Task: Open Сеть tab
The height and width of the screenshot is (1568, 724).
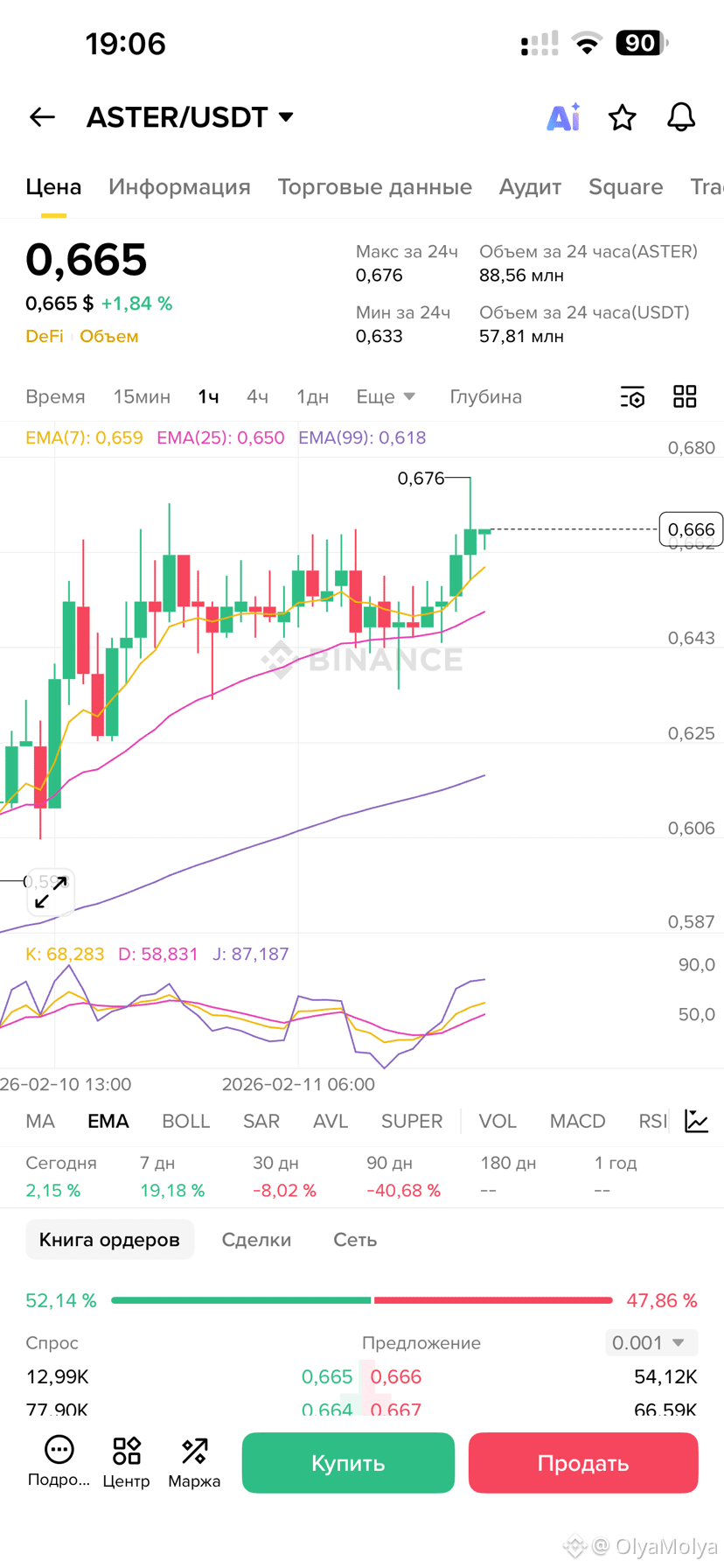Action: click(x=355, y=1239)
